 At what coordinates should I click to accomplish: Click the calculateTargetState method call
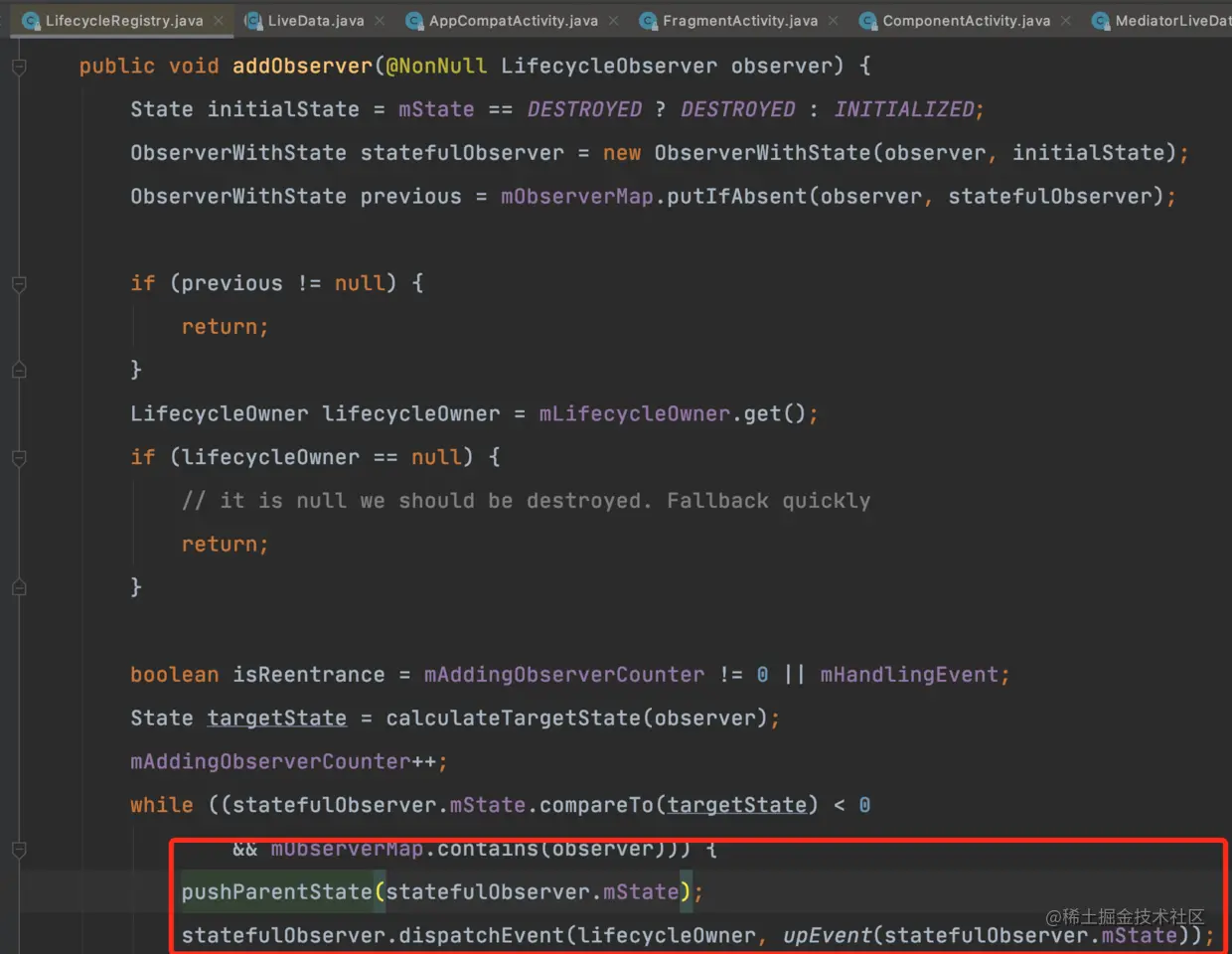(x=513, y=718)
